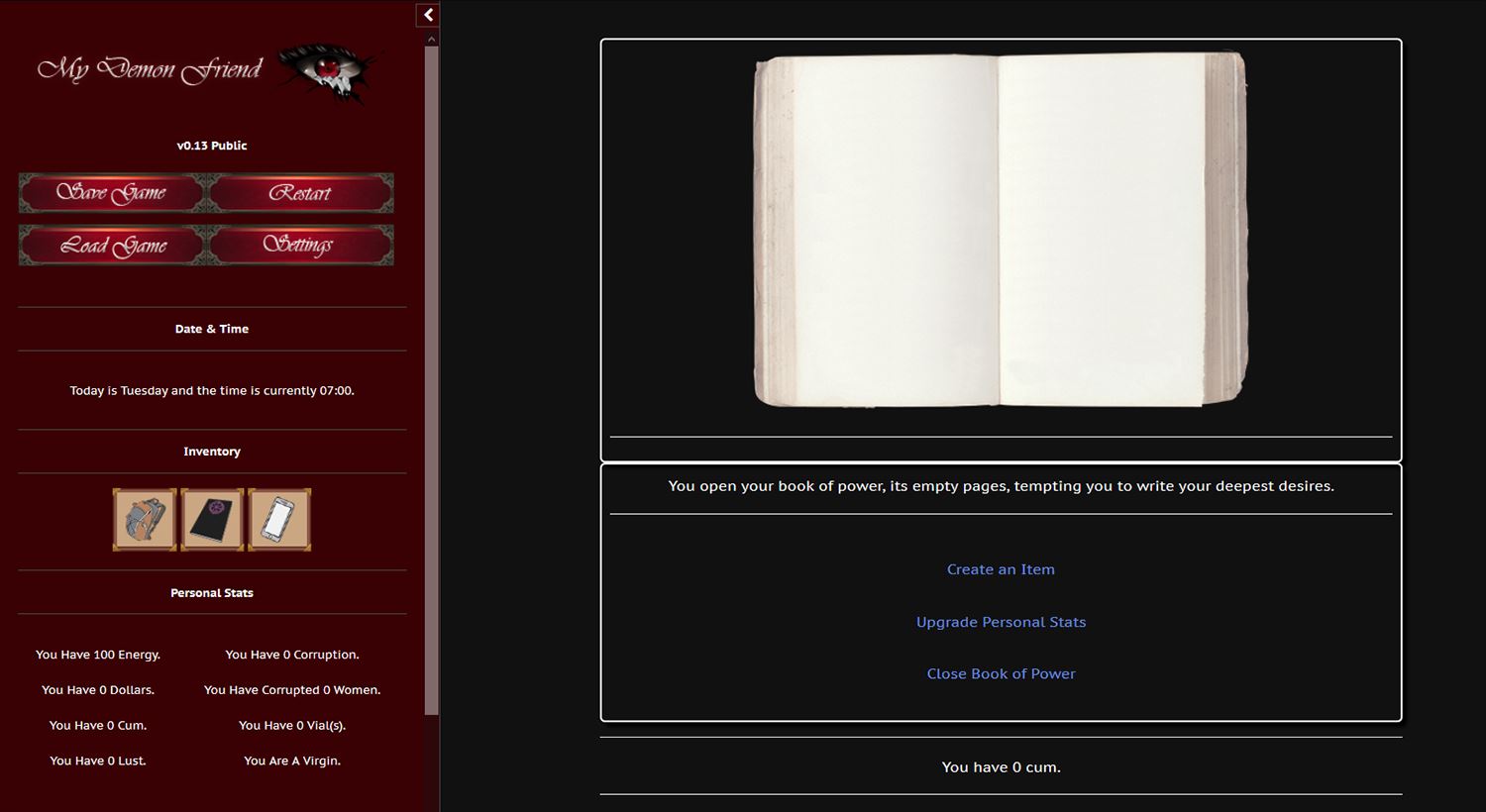
Task: Open the Load Game menu
Action: tap(113, 246)
